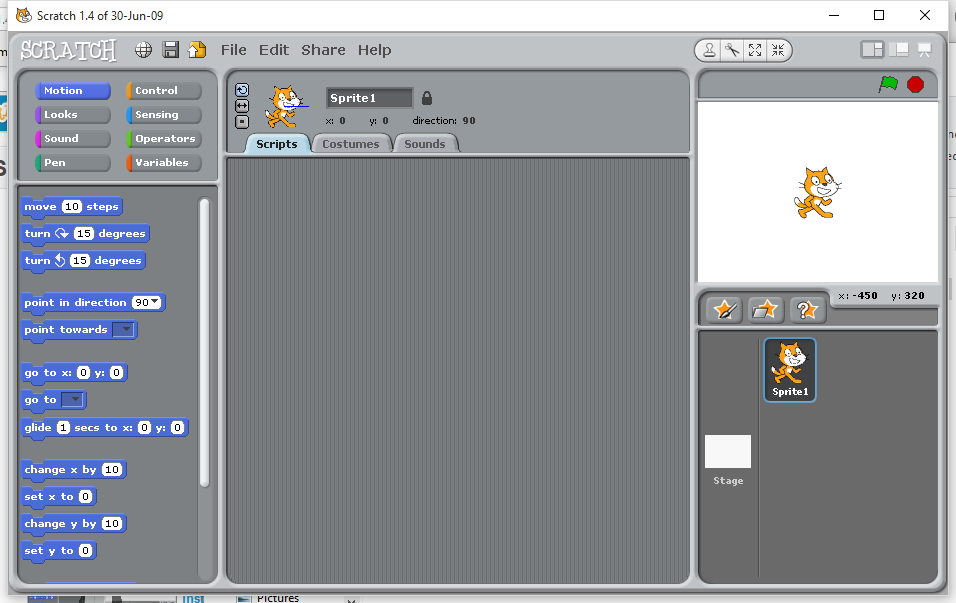
Task: Select the Operators blocks category
Action: (163, 138)
